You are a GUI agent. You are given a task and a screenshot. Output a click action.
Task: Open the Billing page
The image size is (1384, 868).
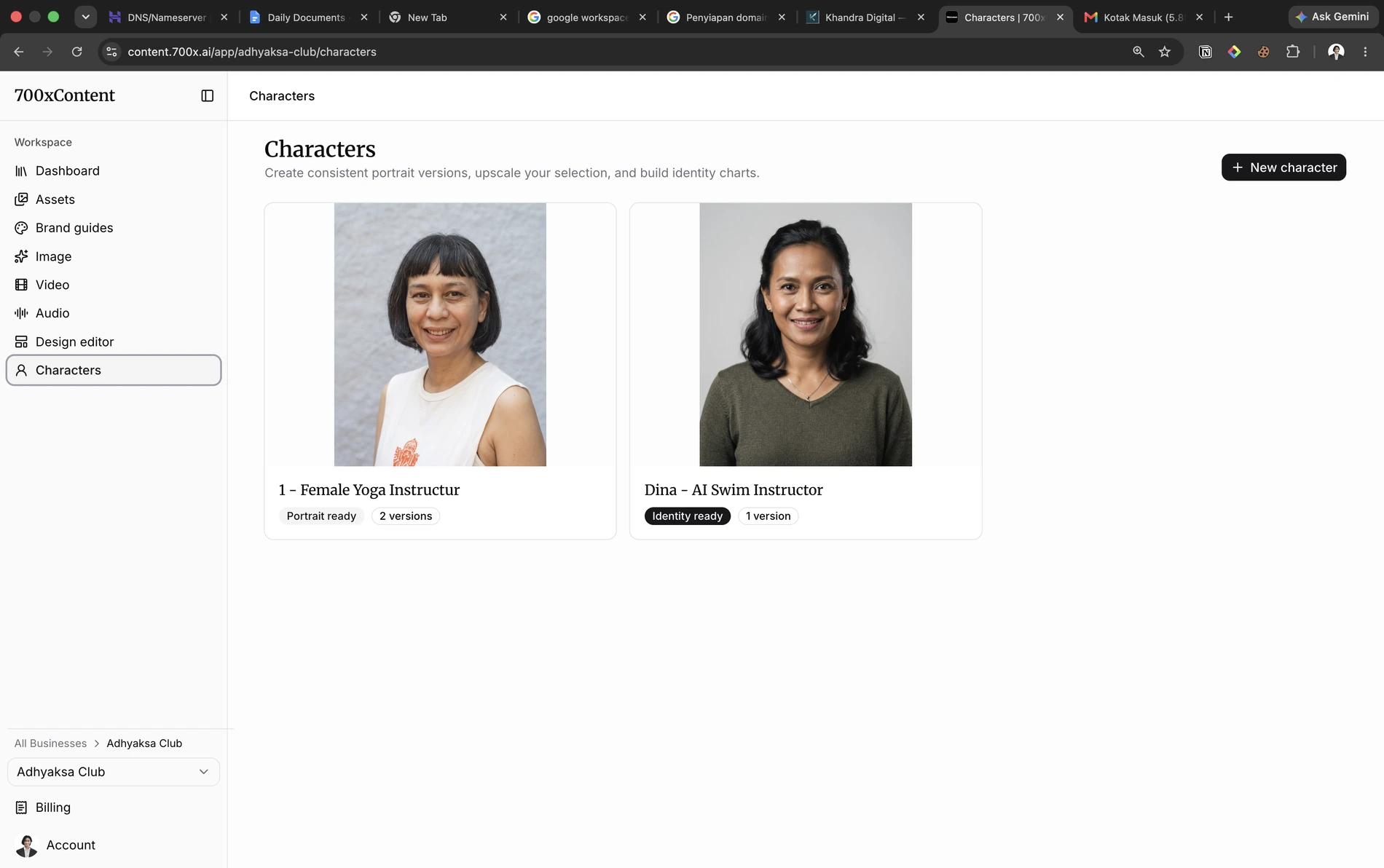114,808
